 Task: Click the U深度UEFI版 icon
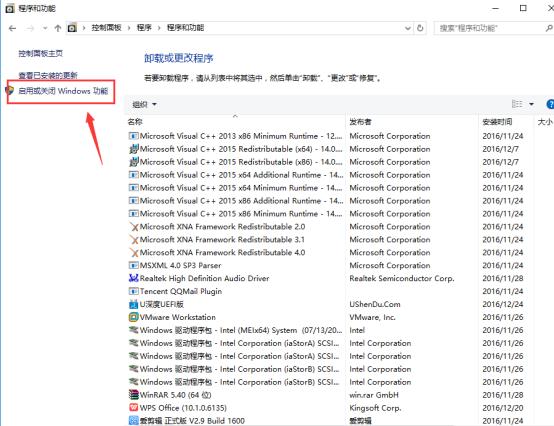tap(134, 304)
